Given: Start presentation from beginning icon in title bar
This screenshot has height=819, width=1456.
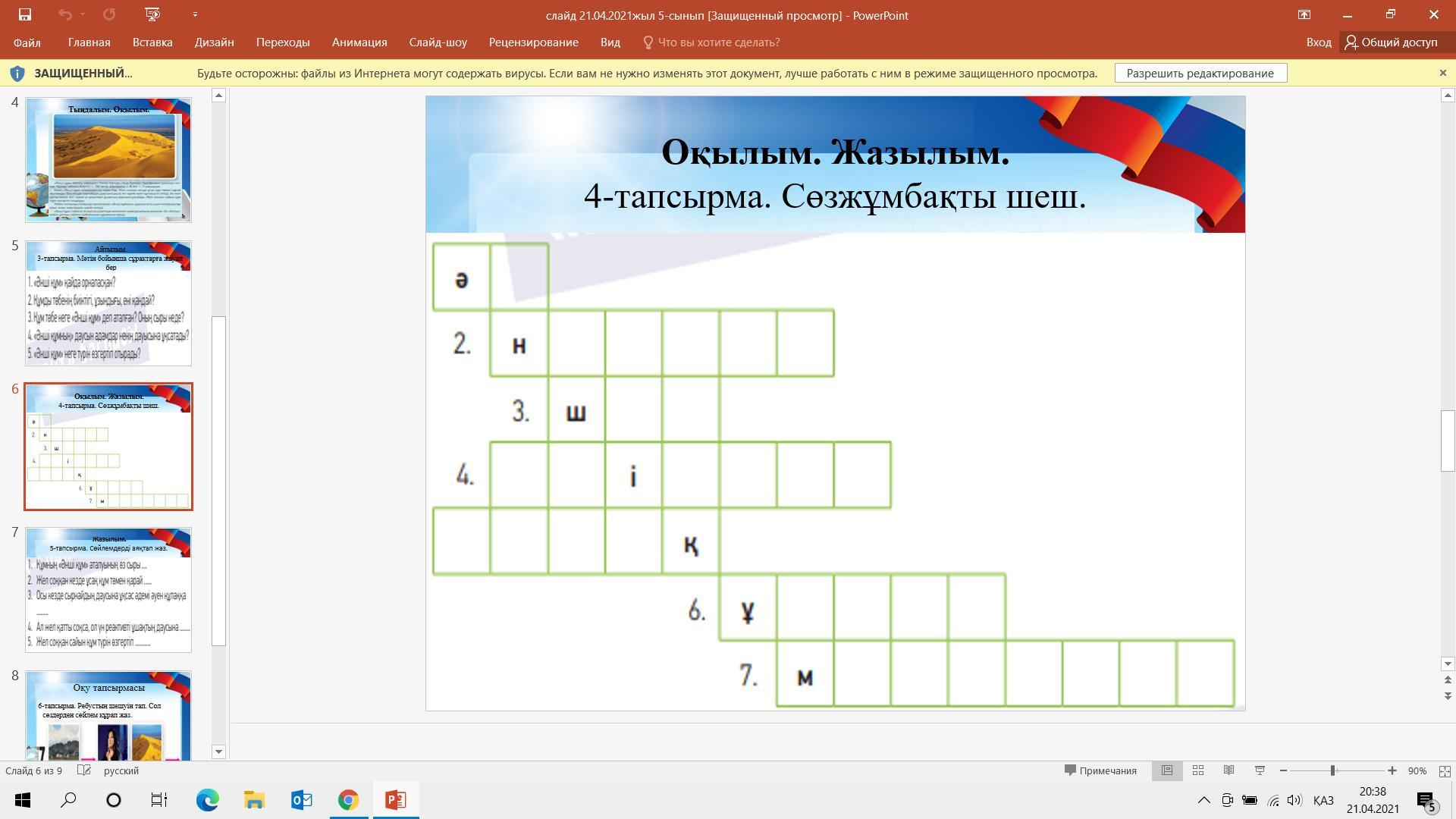Looking at the screenshot, I should point(152,14).
